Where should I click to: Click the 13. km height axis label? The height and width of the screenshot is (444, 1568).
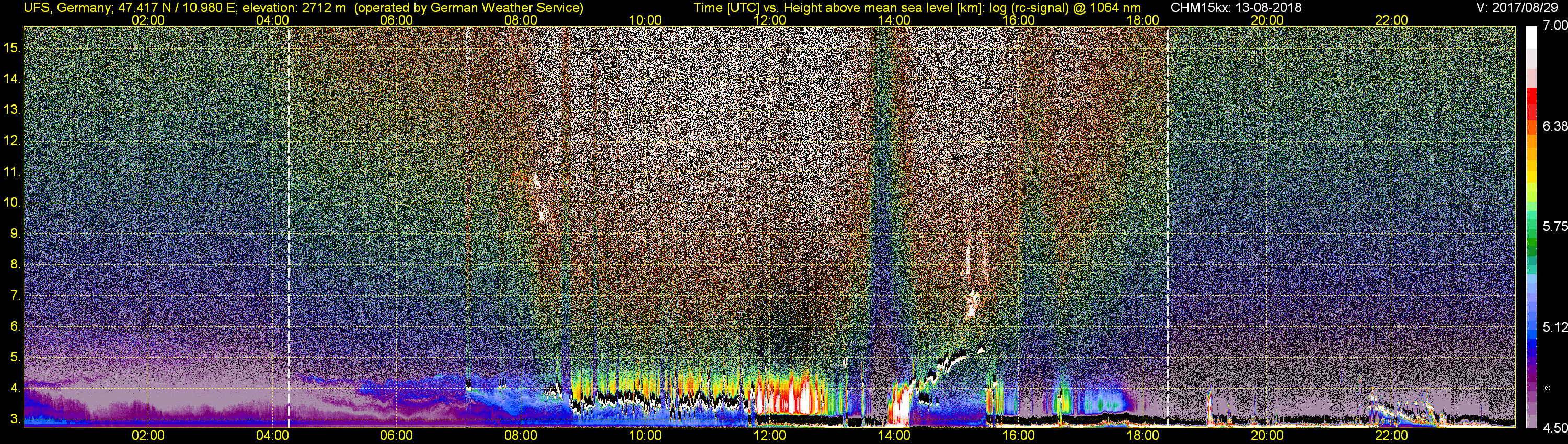(12, 110)
